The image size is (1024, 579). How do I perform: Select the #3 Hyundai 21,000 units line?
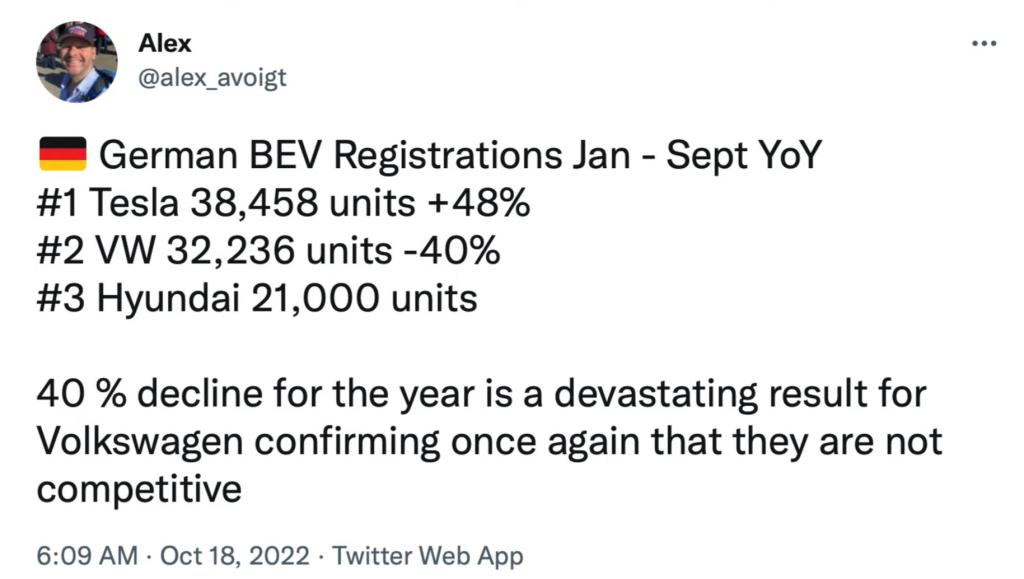(257, 299)
